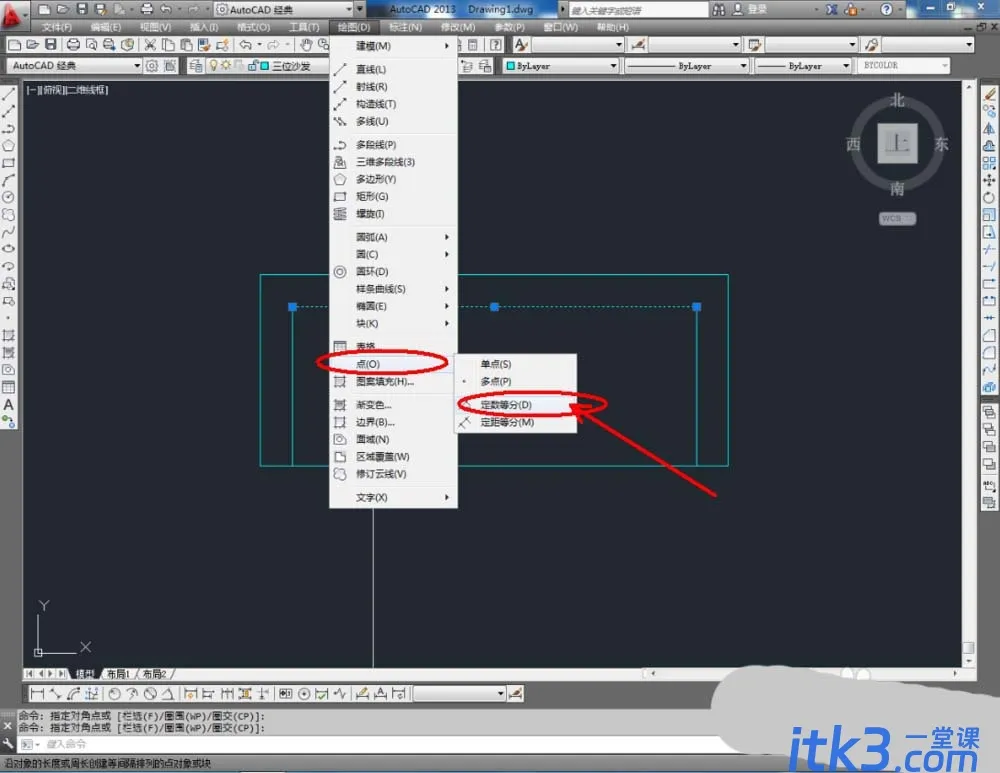Click the Move tool in the right toolbar
This screenshot has width=1000, height=773.
(989, 180)
